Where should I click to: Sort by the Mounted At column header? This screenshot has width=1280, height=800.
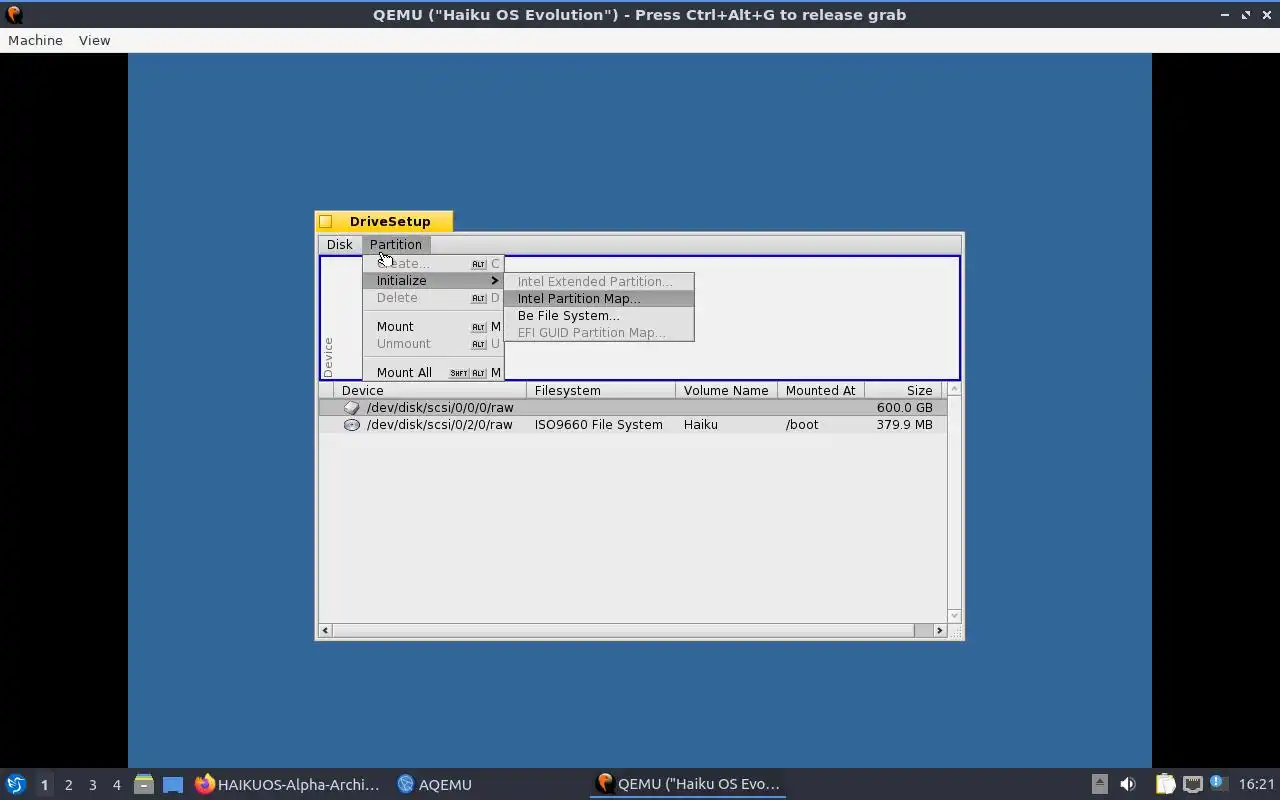(x=821, y=391)
